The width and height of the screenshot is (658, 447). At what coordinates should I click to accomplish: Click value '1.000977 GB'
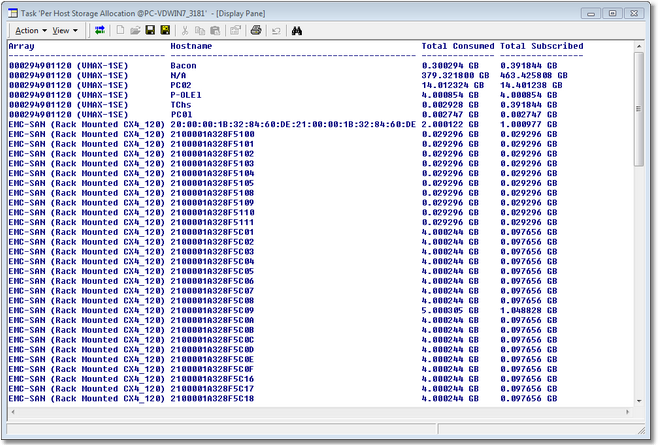pyautogui.click(x=529, y=124)
